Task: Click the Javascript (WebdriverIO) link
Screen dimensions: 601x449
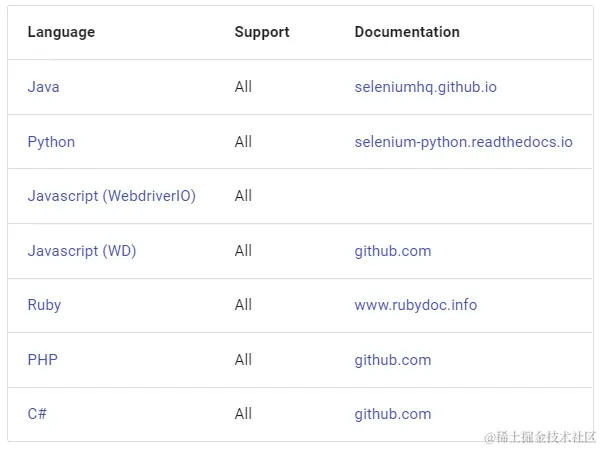Action: pos(111,196)
